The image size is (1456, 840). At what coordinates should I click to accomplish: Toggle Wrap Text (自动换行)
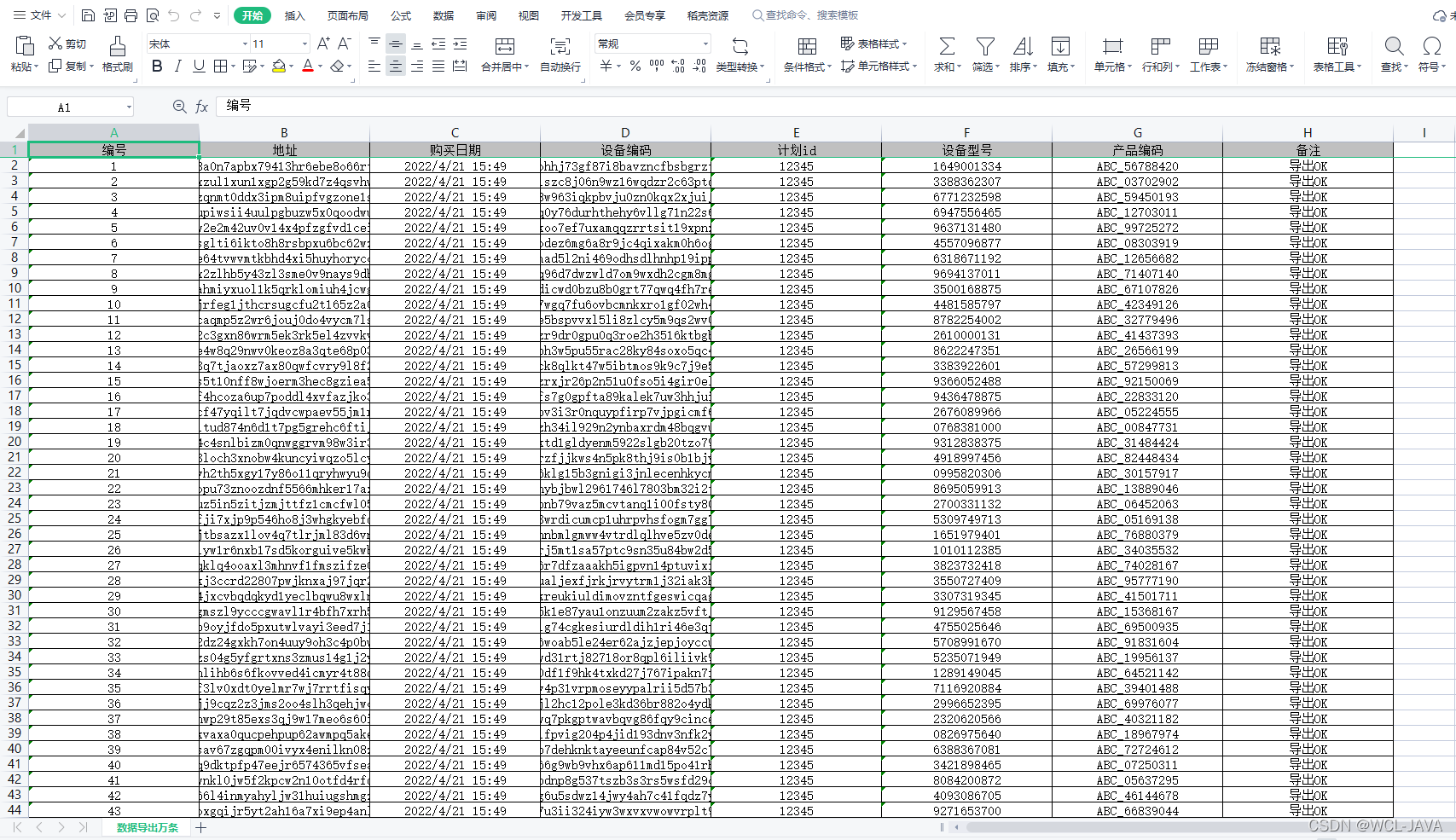(x=560, y=53)
